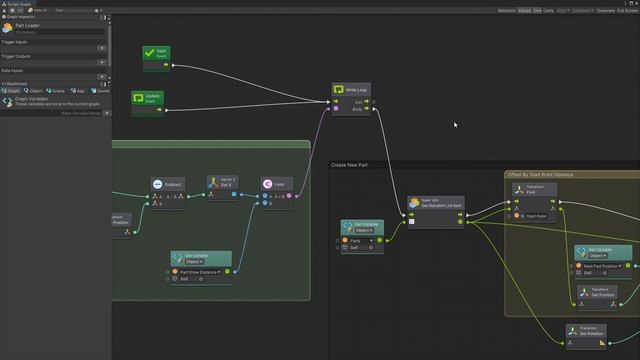Select the Script Graph window tab
The width and height of the screenshot is (640, 360).
point(16,4)
